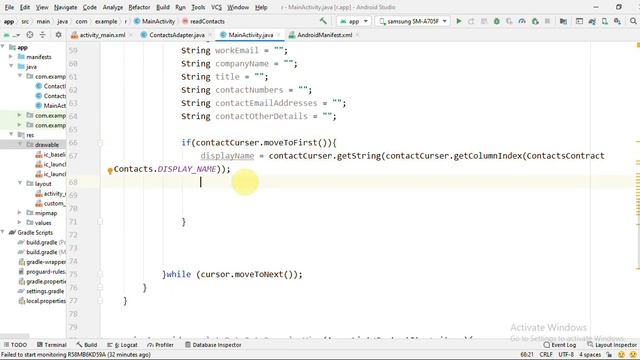Open the File menu

(9, 7)
